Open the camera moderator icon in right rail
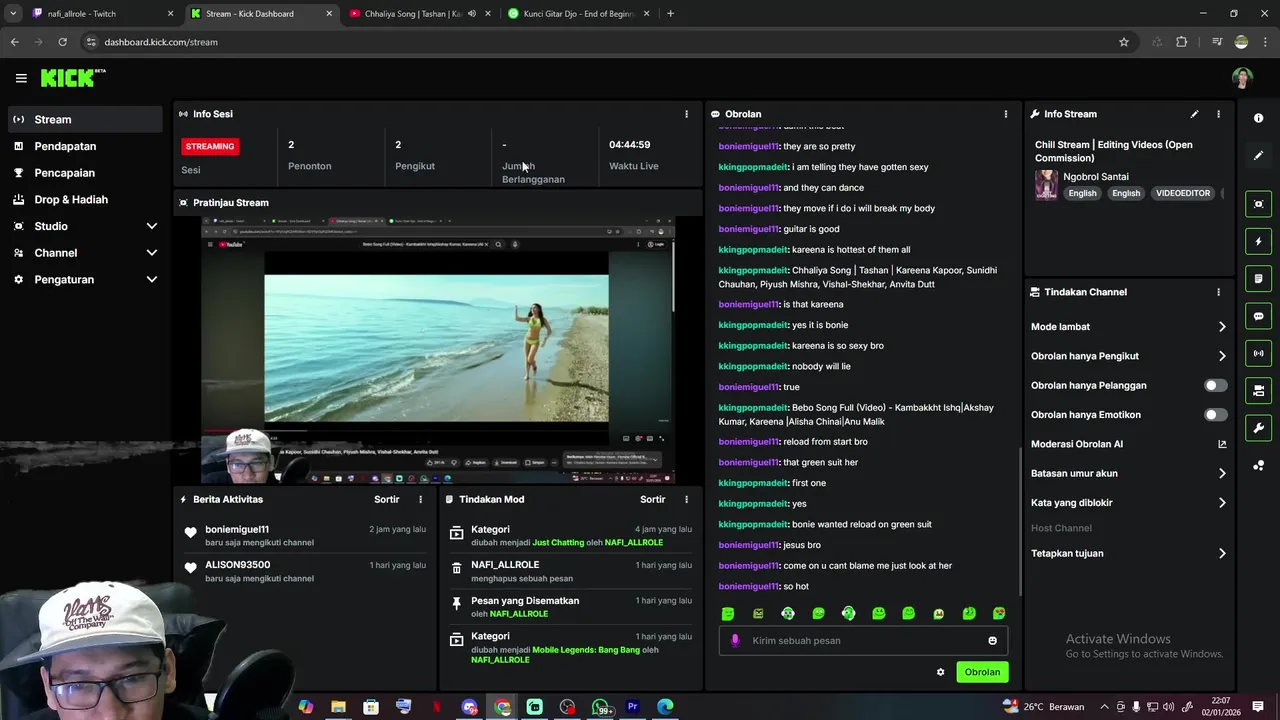The width and height of the screenshot is (1280, 720). pyautogui.click(x=1258, y=390)
